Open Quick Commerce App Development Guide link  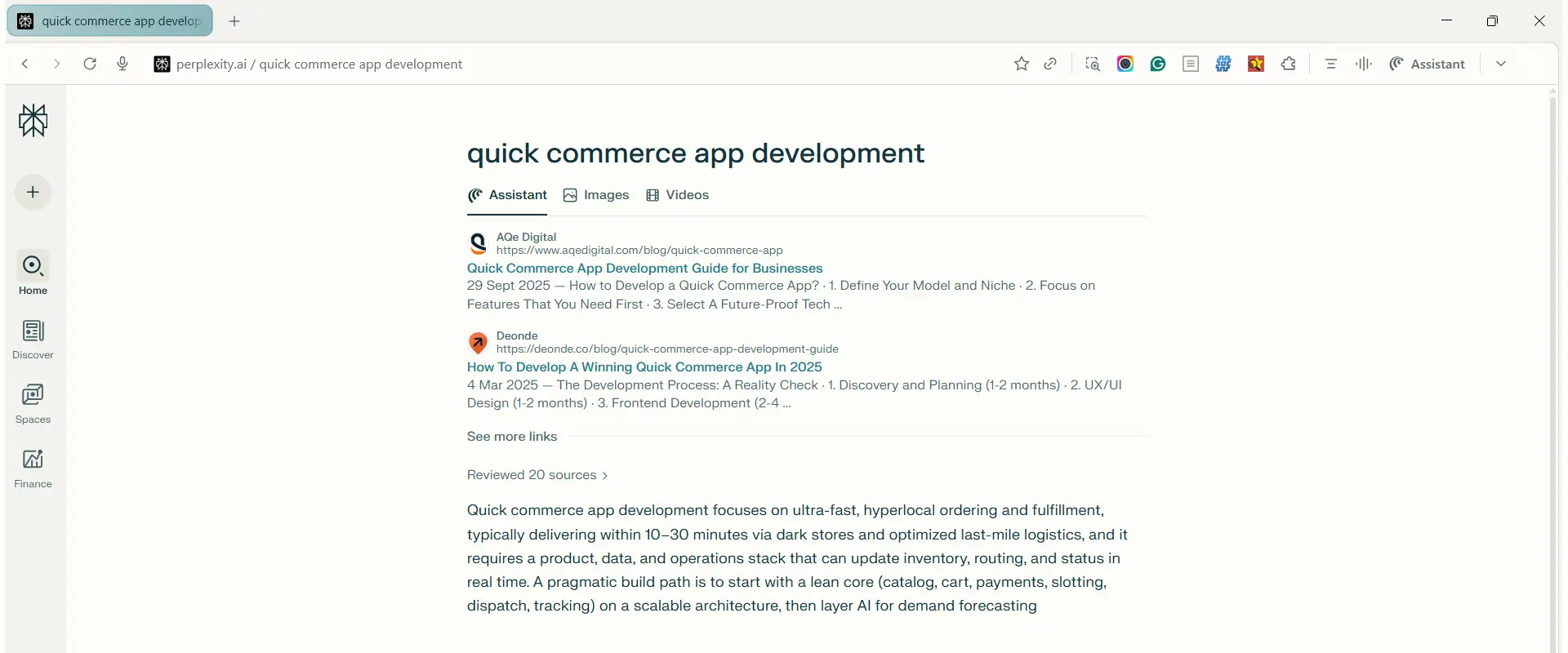pyautogui.click(x=644, y=269)
